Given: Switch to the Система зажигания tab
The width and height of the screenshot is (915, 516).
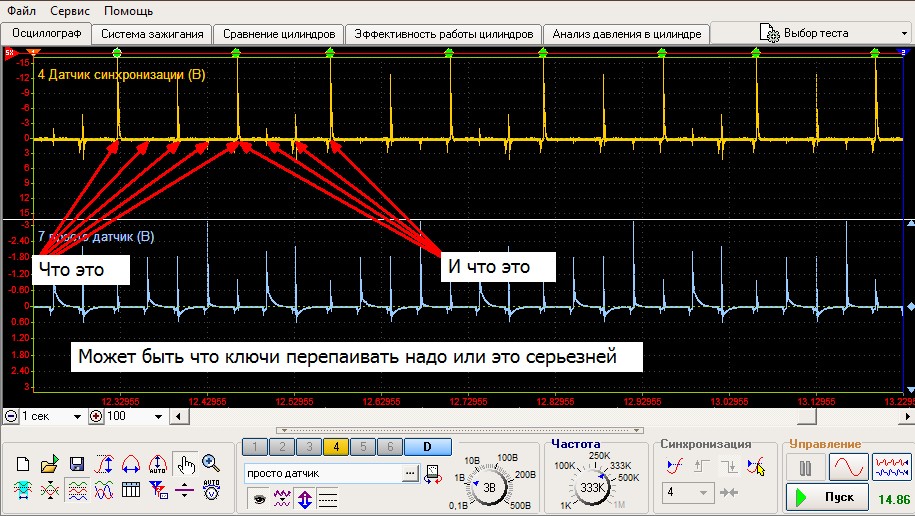Looking at the screenshot, I should click(152, 34).
